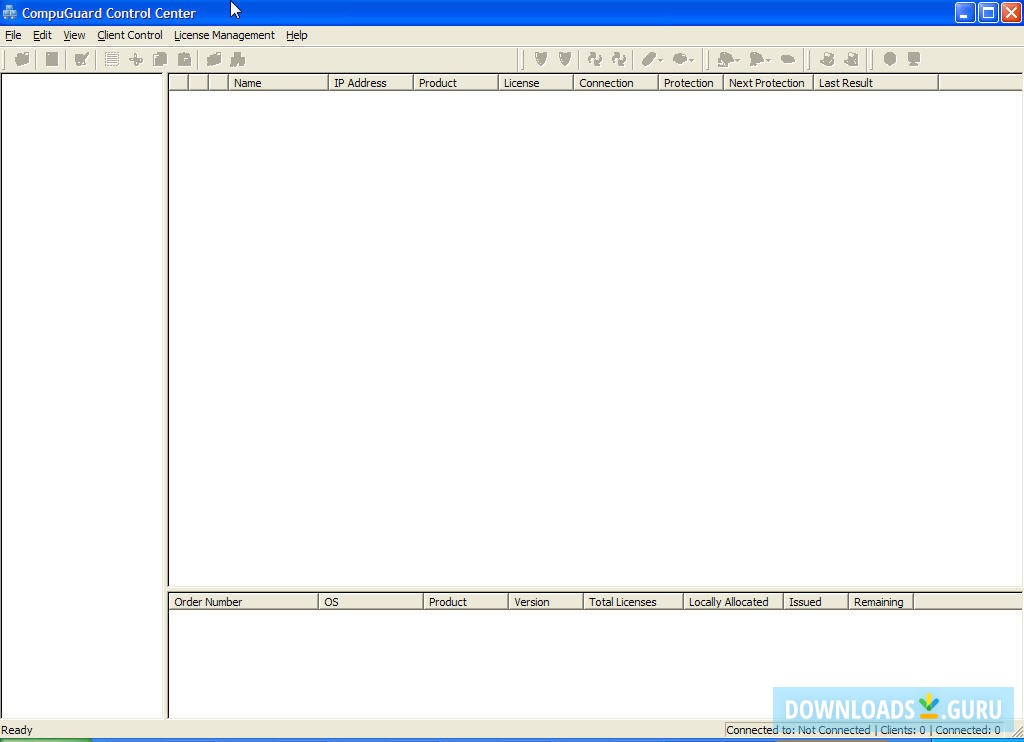This screenshot has height=742, width=1024.
Task: Open the License Management menu
Action: [223, 34]
